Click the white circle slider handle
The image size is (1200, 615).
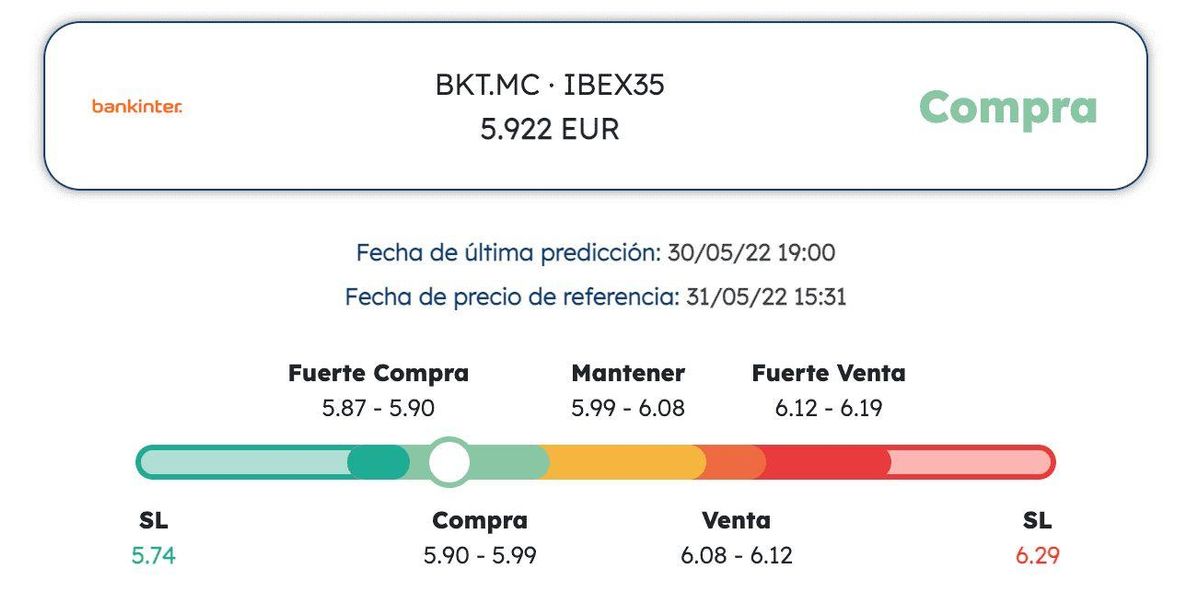pyautogui.click(x=450, y=462)
